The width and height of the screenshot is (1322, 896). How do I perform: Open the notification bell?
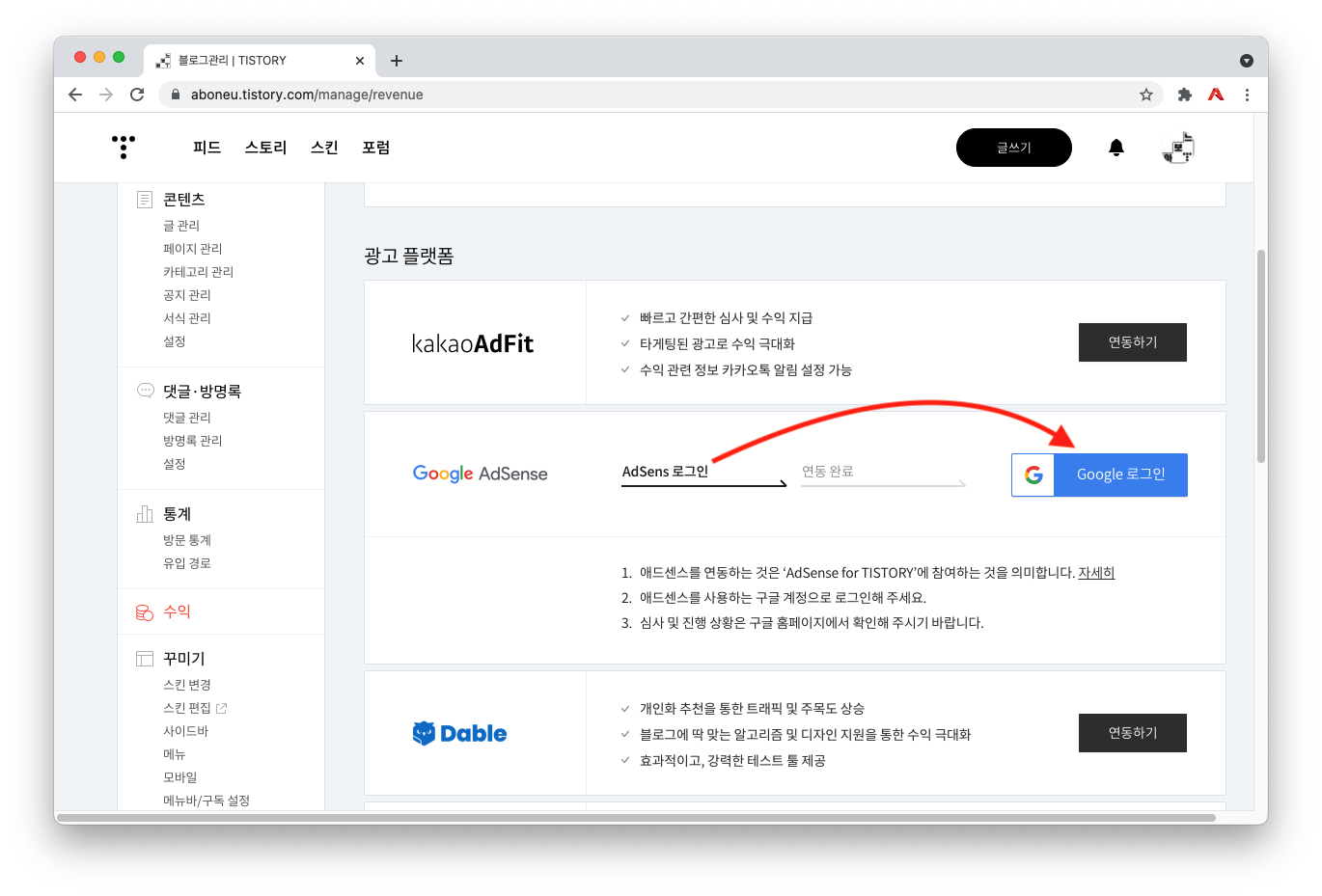tap(1116, 148)
